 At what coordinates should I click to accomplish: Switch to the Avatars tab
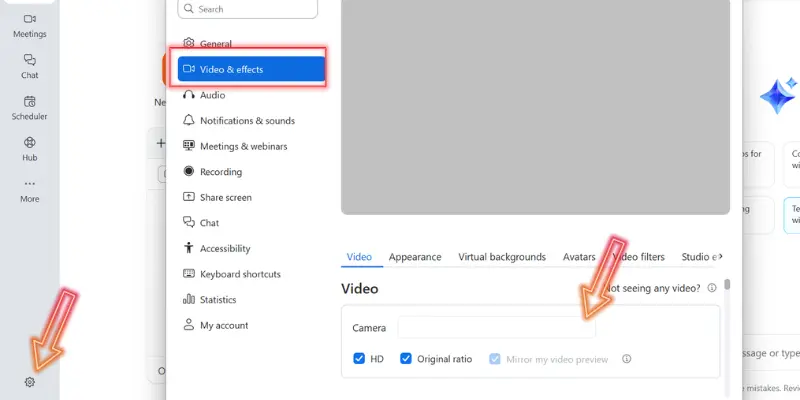579,257
